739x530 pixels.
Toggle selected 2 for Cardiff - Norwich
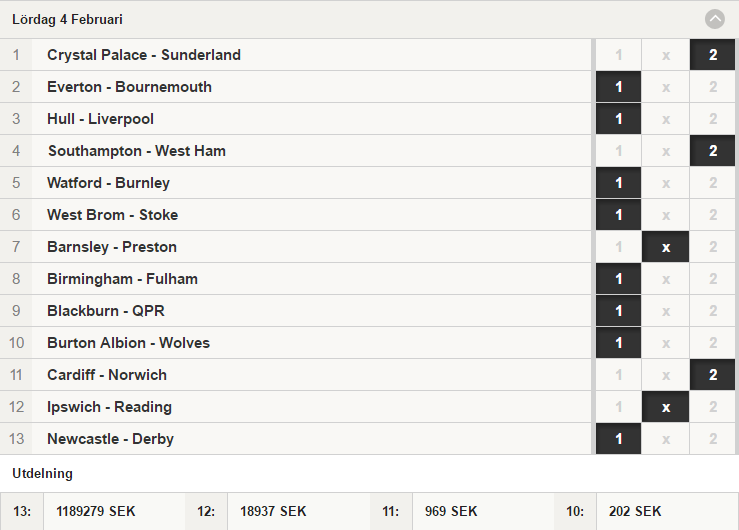point(713,375)
